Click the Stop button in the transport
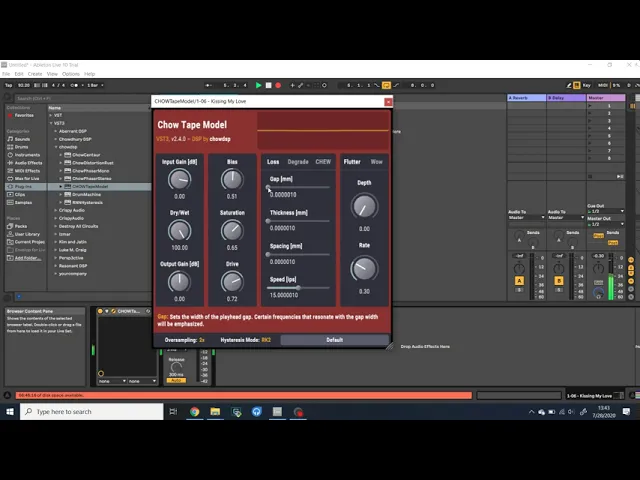Image resolution: width=640 pixels, height=480 pixels. pos(269,85)
